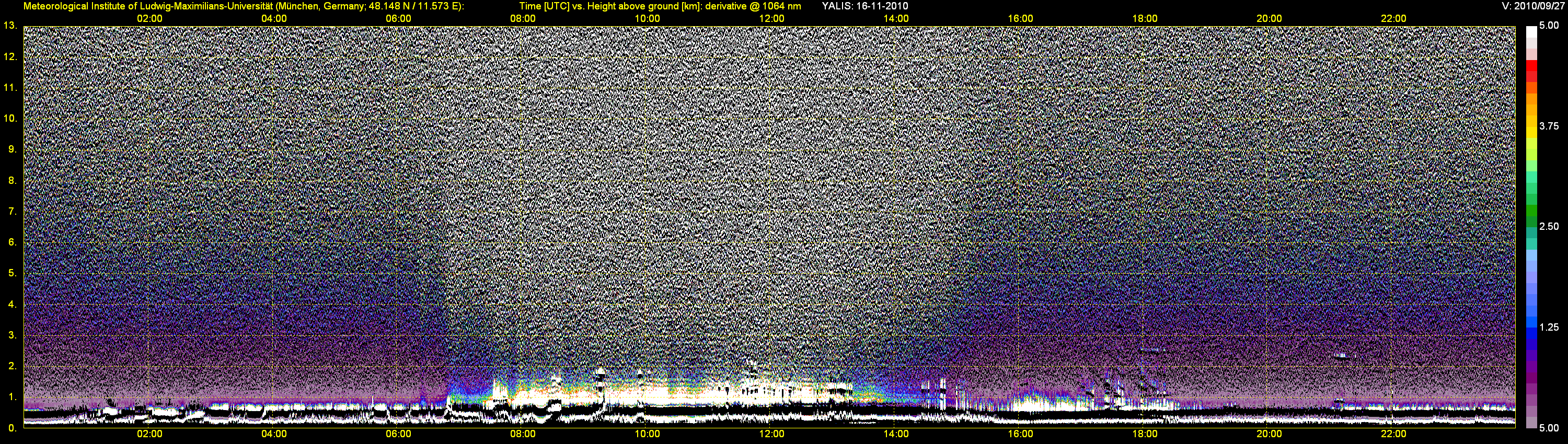Click the 04:00 label on the bottom time axis
Image resolution: width=1568 pixels, height=444 pixels.
274,434
